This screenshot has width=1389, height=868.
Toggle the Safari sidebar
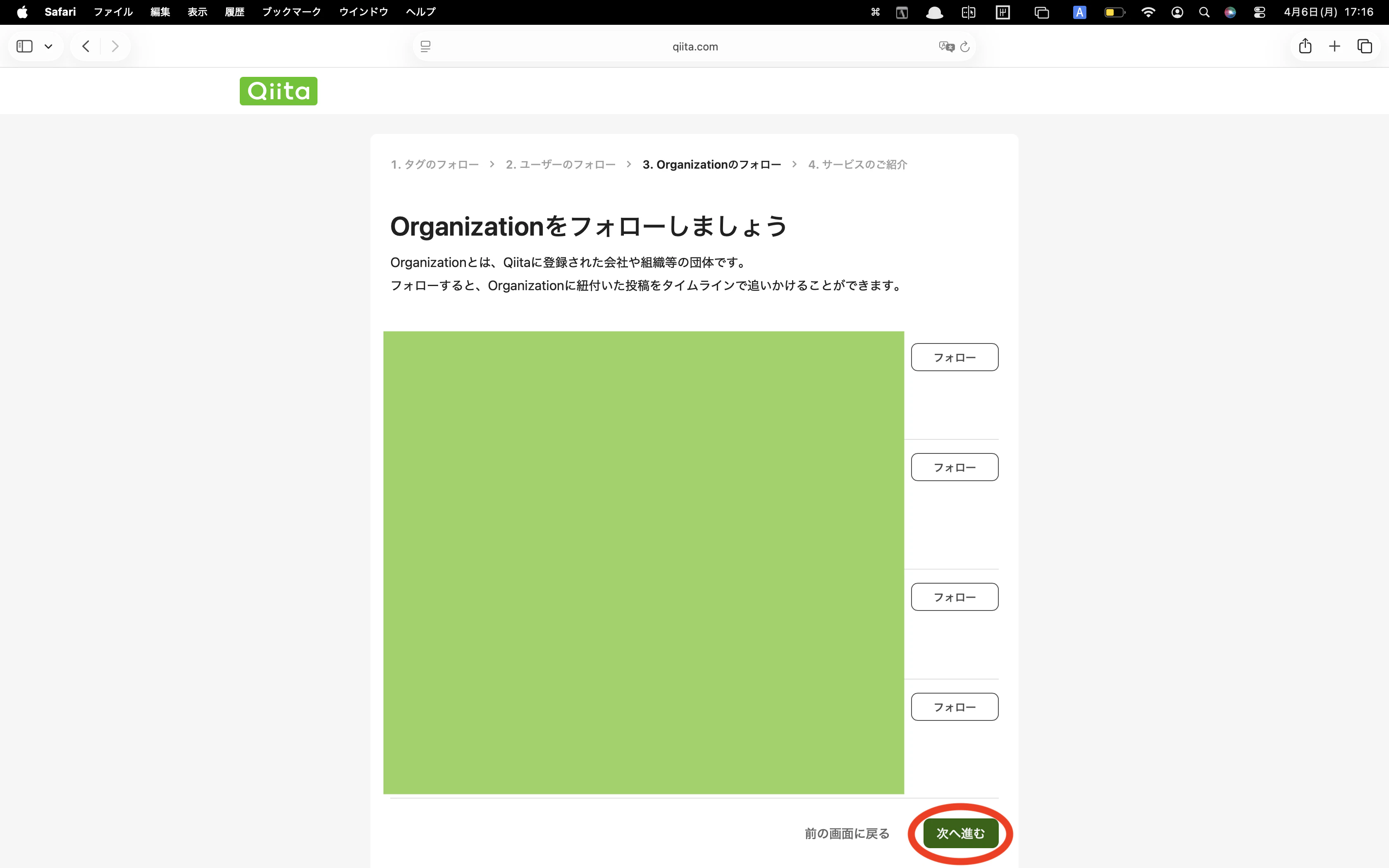(25, 46)
